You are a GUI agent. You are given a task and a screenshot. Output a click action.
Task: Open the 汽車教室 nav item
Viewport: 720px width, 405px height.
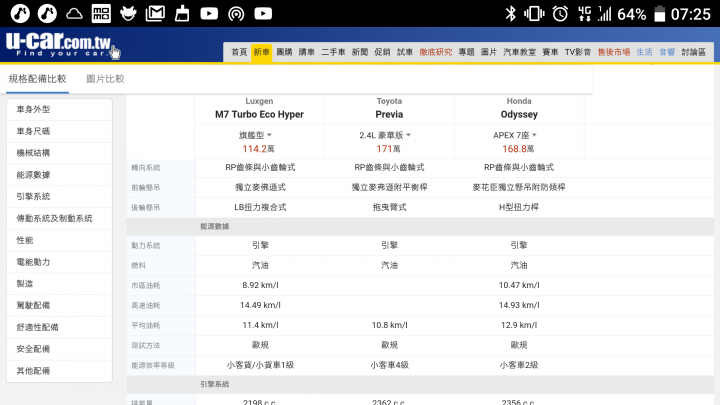click(x=519, y=52)
